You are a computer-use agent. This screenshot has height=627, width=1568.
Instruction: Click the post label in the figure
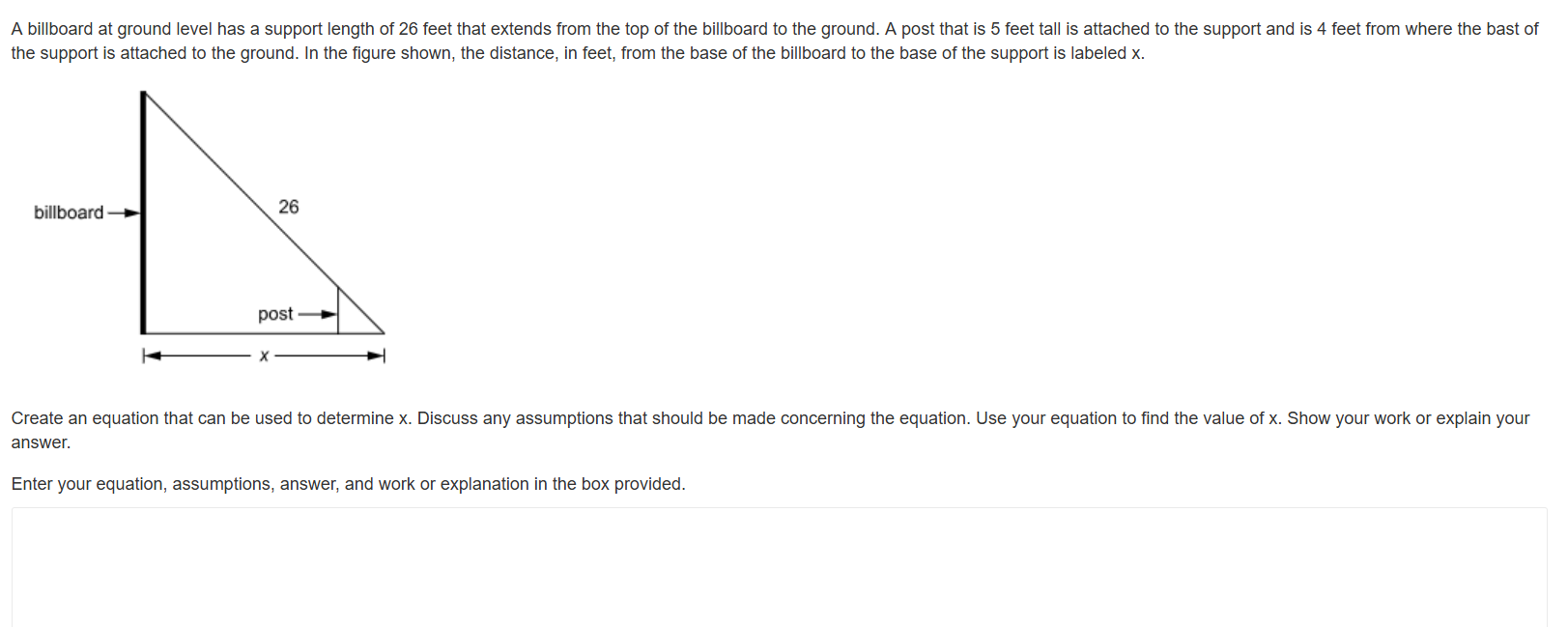click(275, 314)
